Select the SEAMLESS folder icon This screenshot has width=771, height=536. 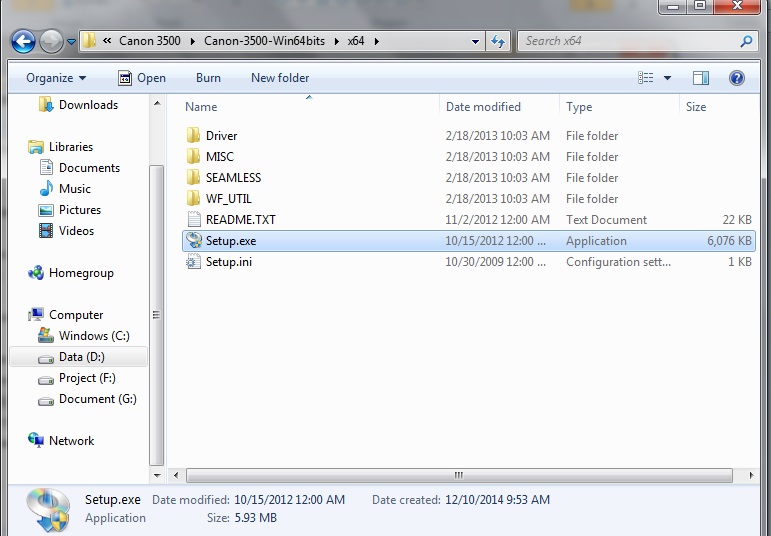tap(193, 178)
